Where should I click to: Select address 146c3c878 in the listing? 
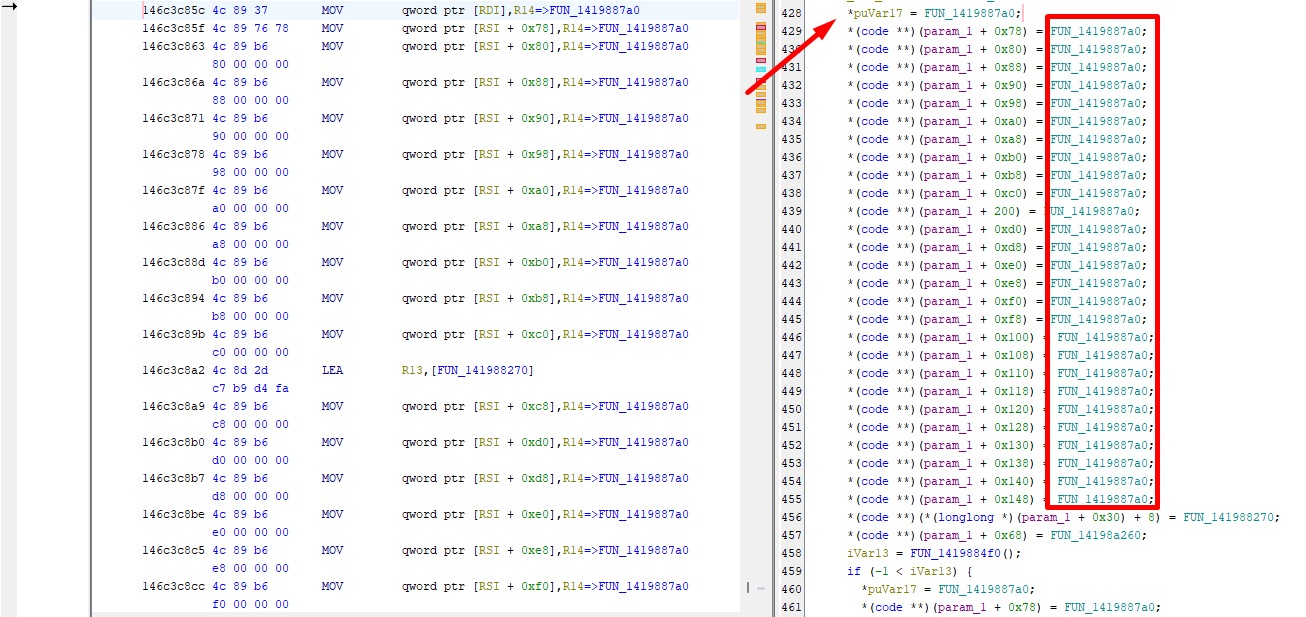click(173, 154)
